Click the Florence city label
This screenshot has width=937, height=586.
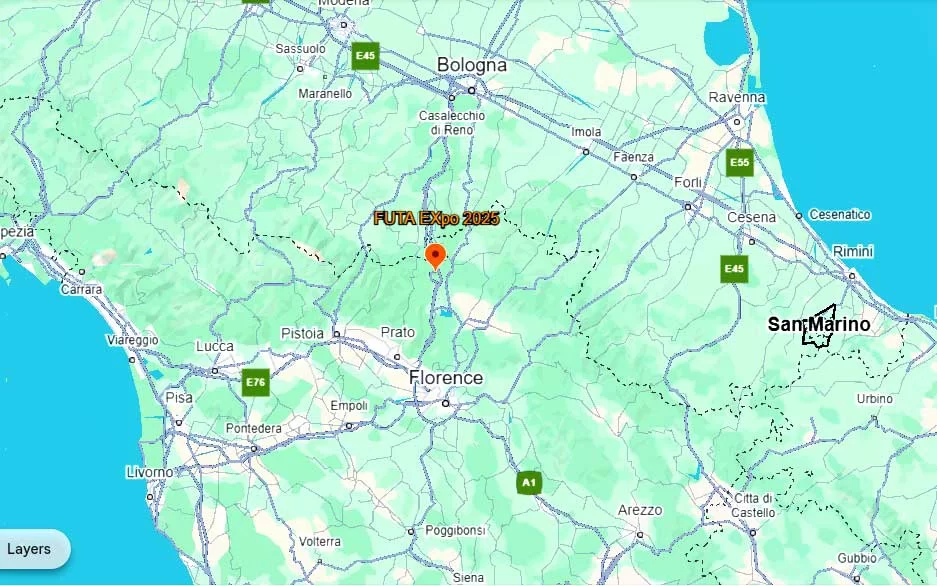[446, 378]
